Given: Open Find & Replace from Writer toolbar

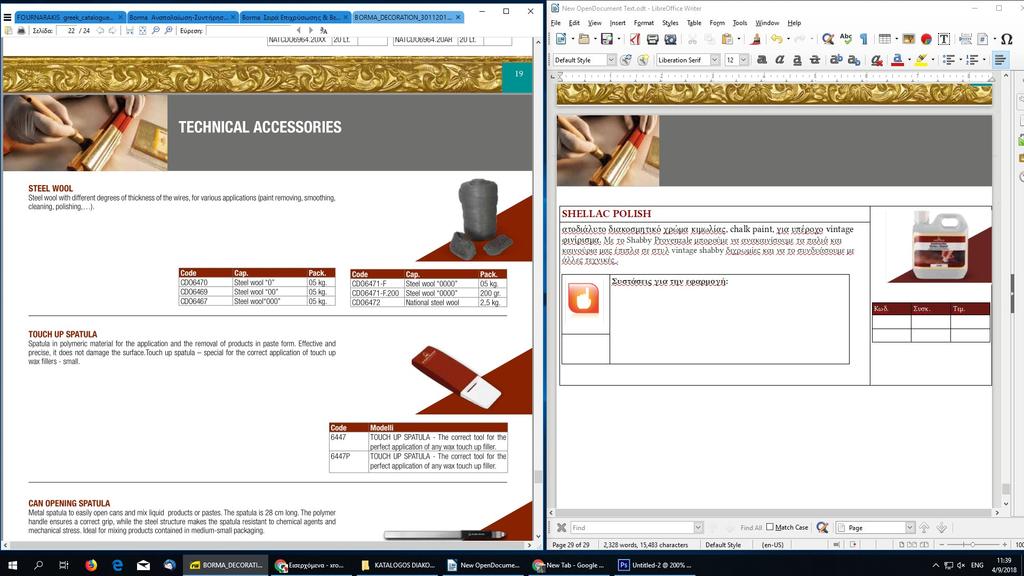Looking at the screenshot, I should (828, 39).
